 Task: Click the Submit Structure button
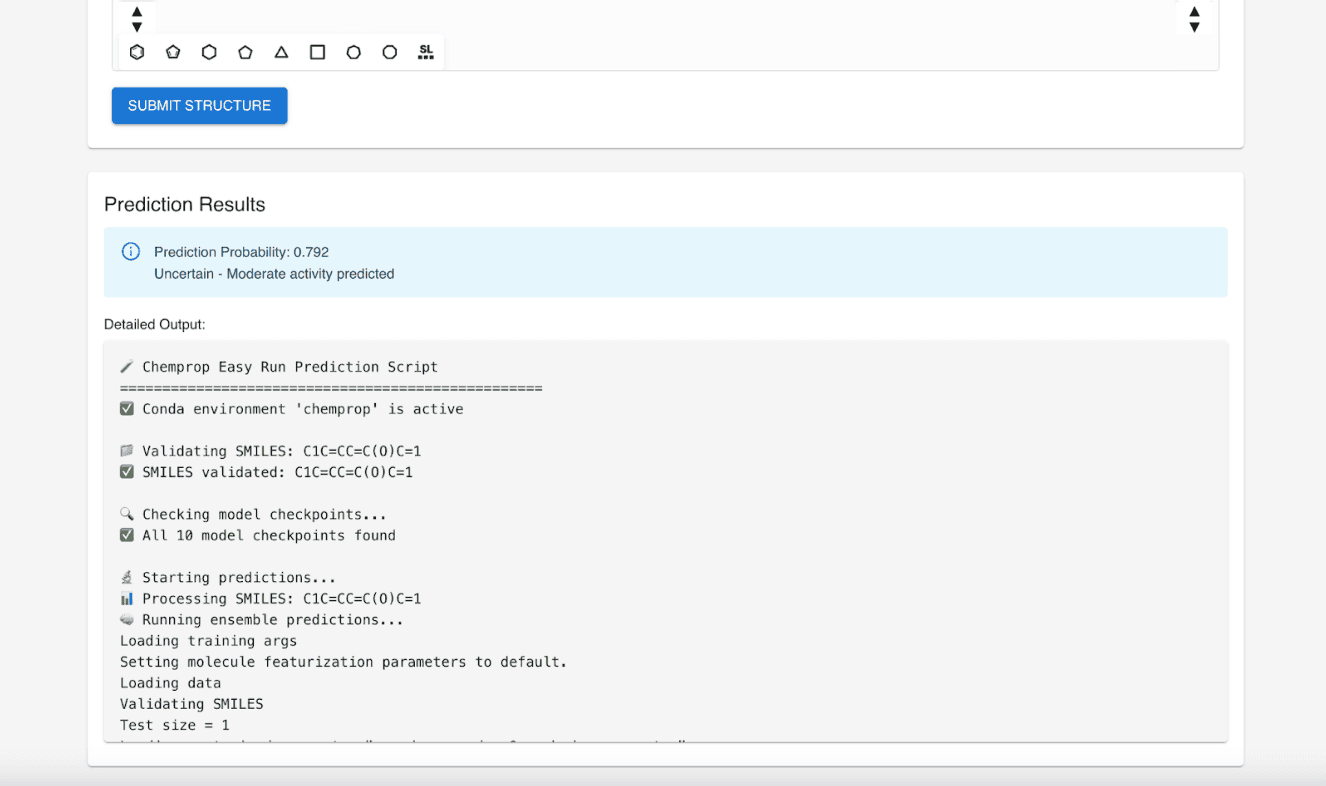click(199, 106)
